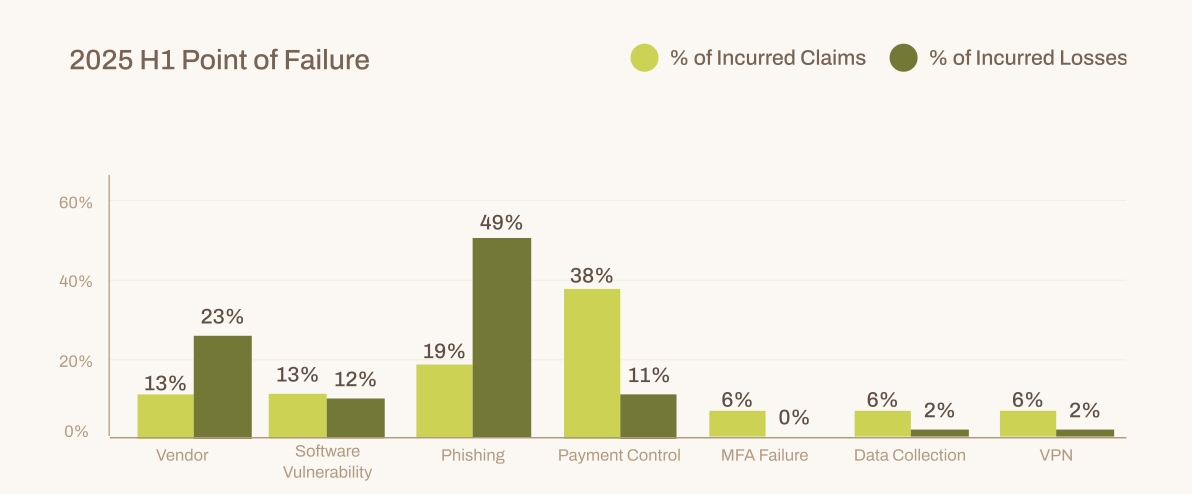Click the Data Collection 6% claims bar
Viewport: 1192px width, 494px height.
point(883,424)
